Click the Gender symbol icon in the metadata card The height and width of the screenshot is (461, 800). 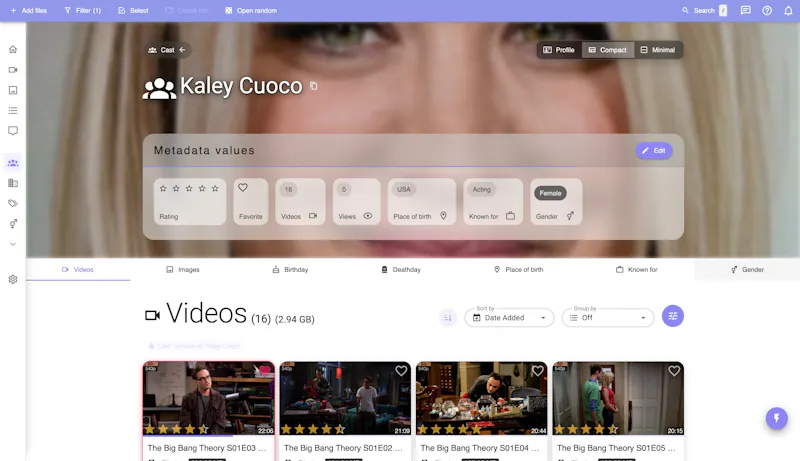pyautogui.click(x=570, y=216)
